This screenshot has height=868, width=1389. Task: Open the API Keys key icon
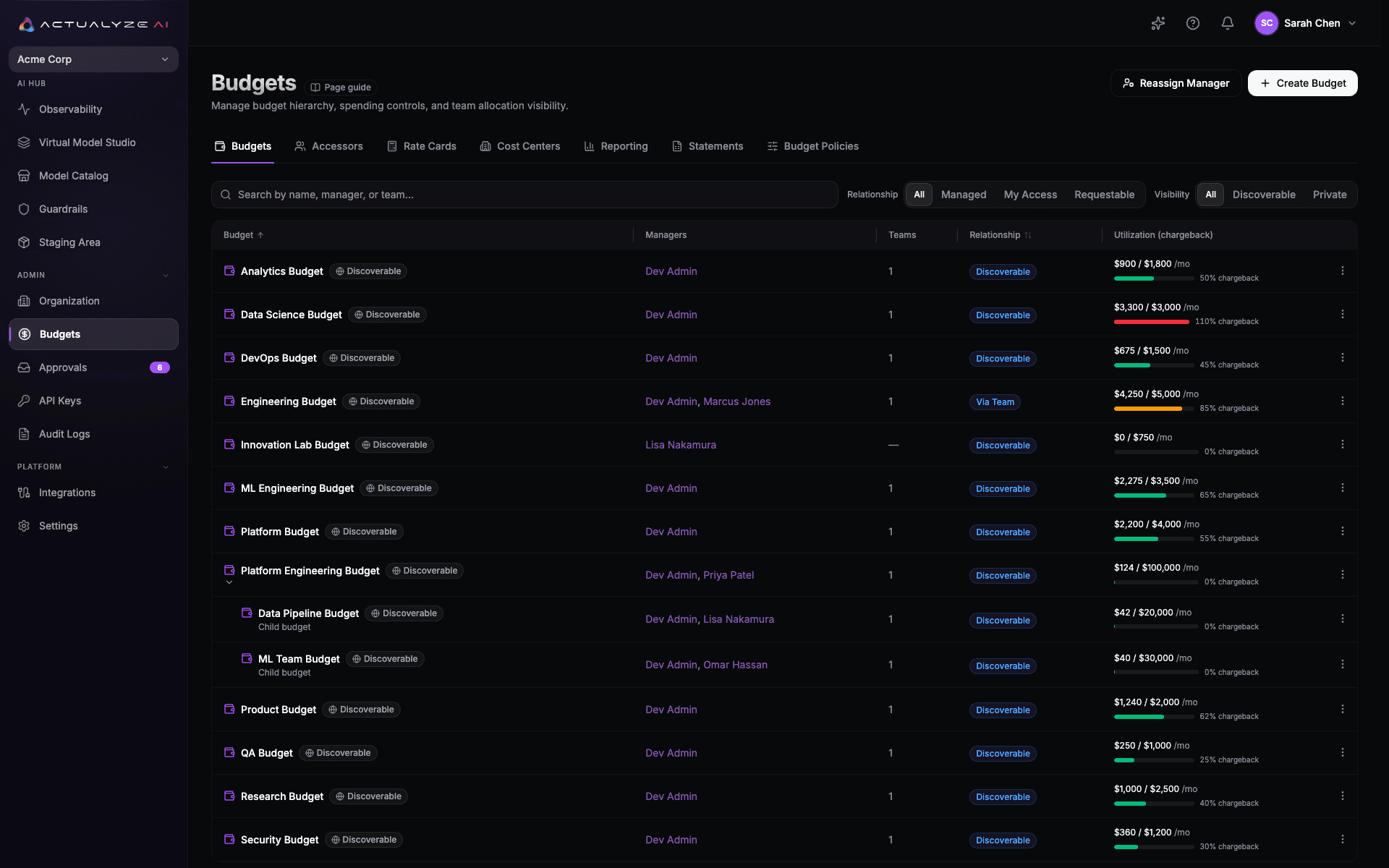24,401
